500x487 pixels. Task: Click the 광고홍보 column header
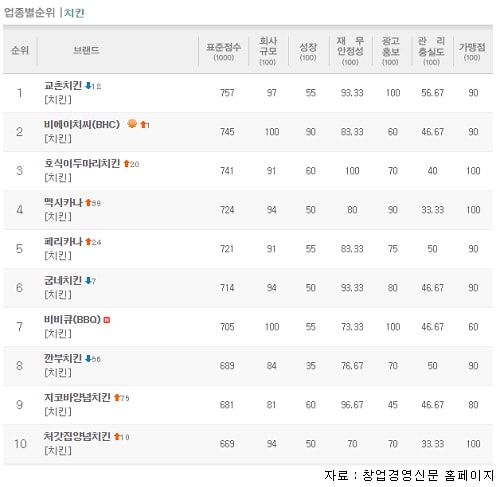point(390,51)
